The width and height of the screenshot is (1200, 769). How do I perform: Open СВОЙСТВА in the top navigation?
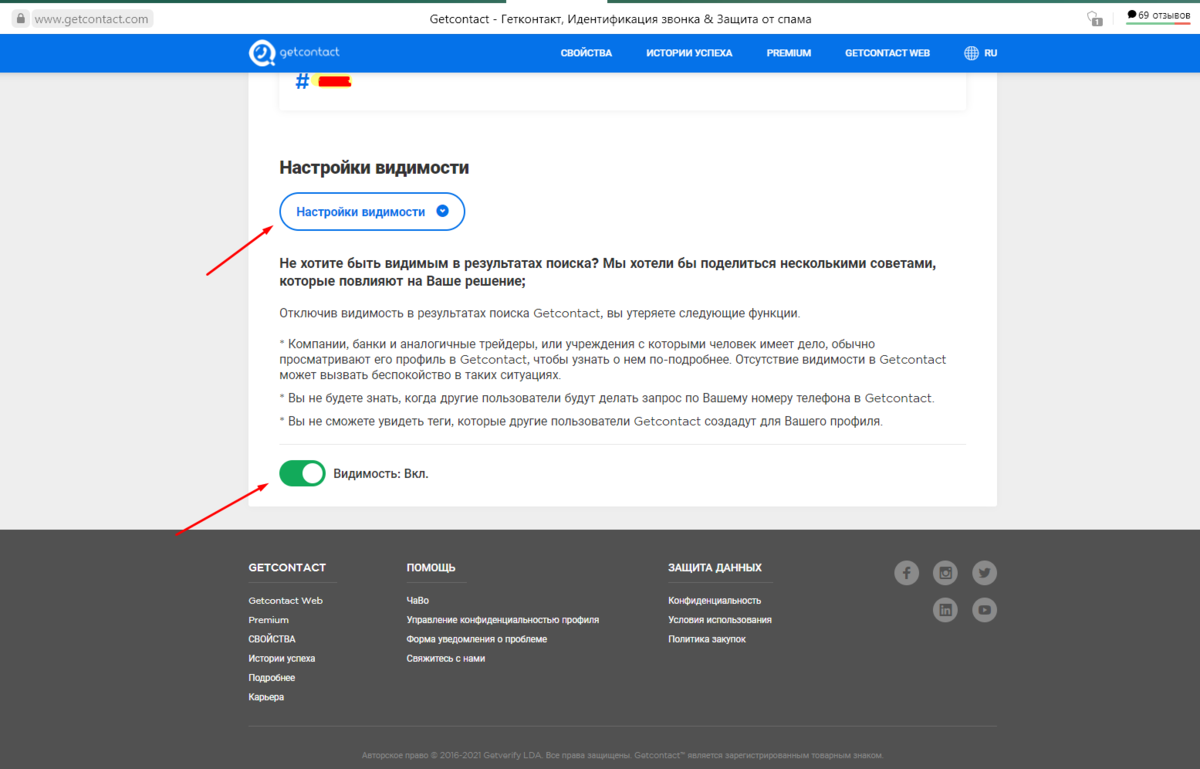click(x=586, y=53)
